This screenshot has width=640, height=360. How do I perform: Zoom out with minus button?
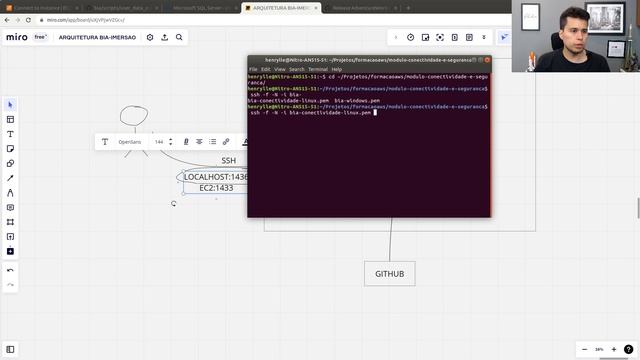pos(584,349)
